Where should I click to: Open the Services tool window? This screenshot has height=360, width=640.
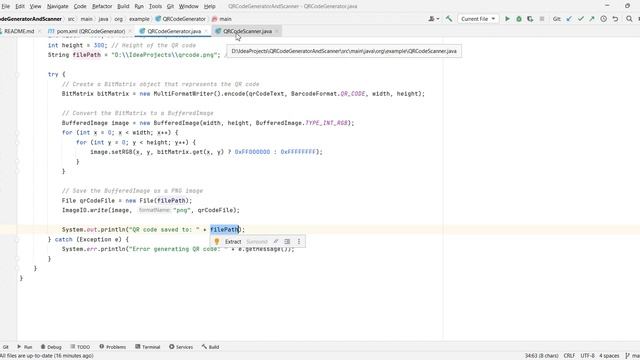(x=181, y=347)
